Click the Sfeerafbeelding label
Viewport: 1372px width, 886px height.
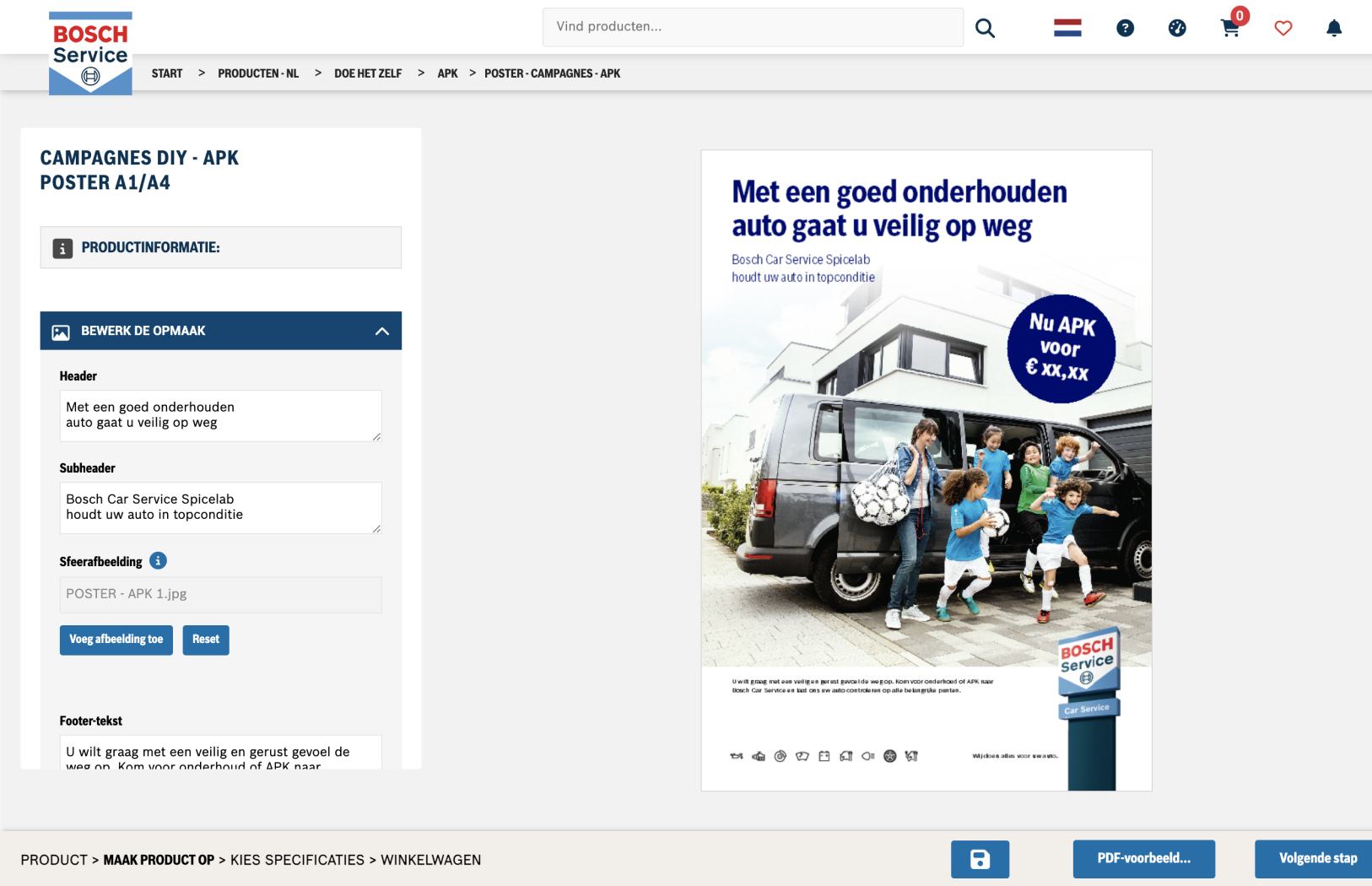click(x=101, y=561)
